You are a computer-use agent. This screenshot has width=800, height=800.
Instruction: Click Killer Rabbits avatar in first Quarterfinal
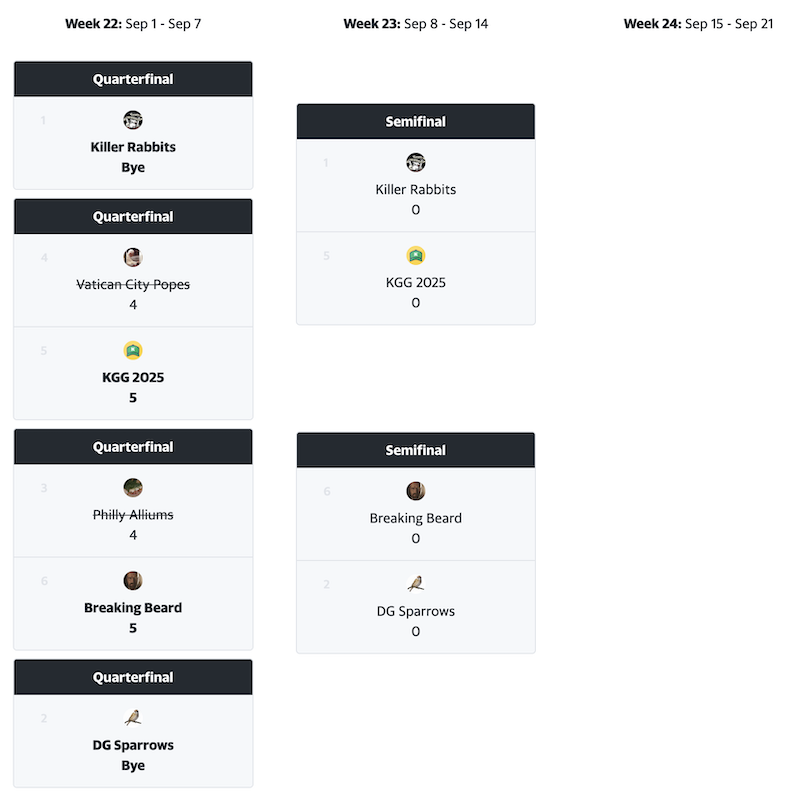pos(133,120)
